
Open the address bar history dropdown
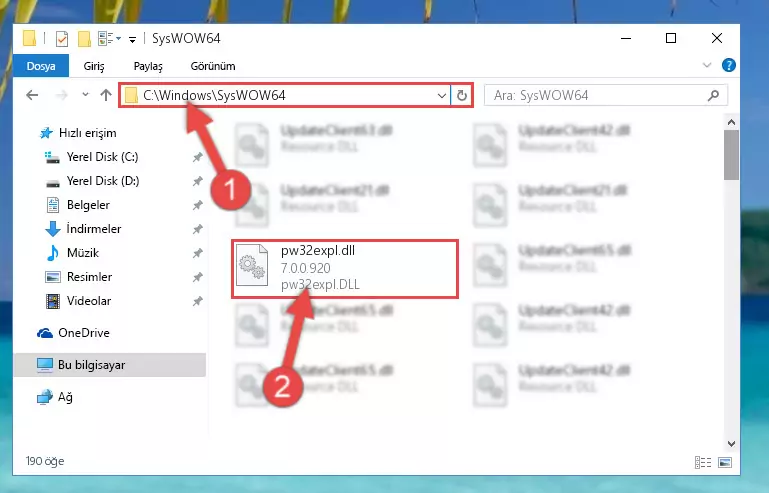point(441,96)
